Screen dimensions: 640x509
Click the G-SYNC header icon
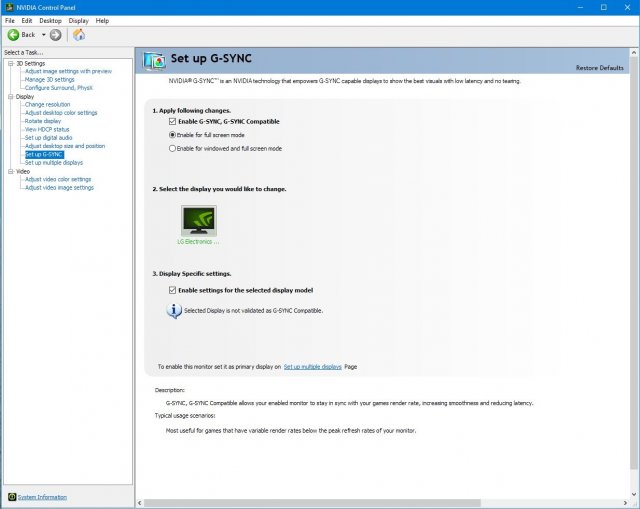pyautogui.click(x=155, y=61)
